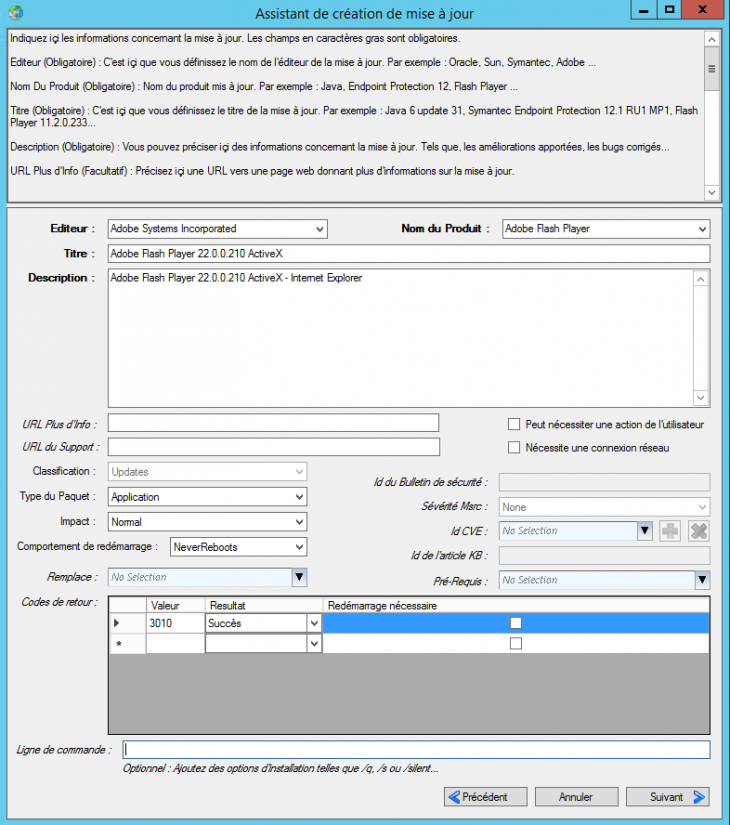Click in the Description text area
Screen dimensions: 730x825
coord(401,338)
